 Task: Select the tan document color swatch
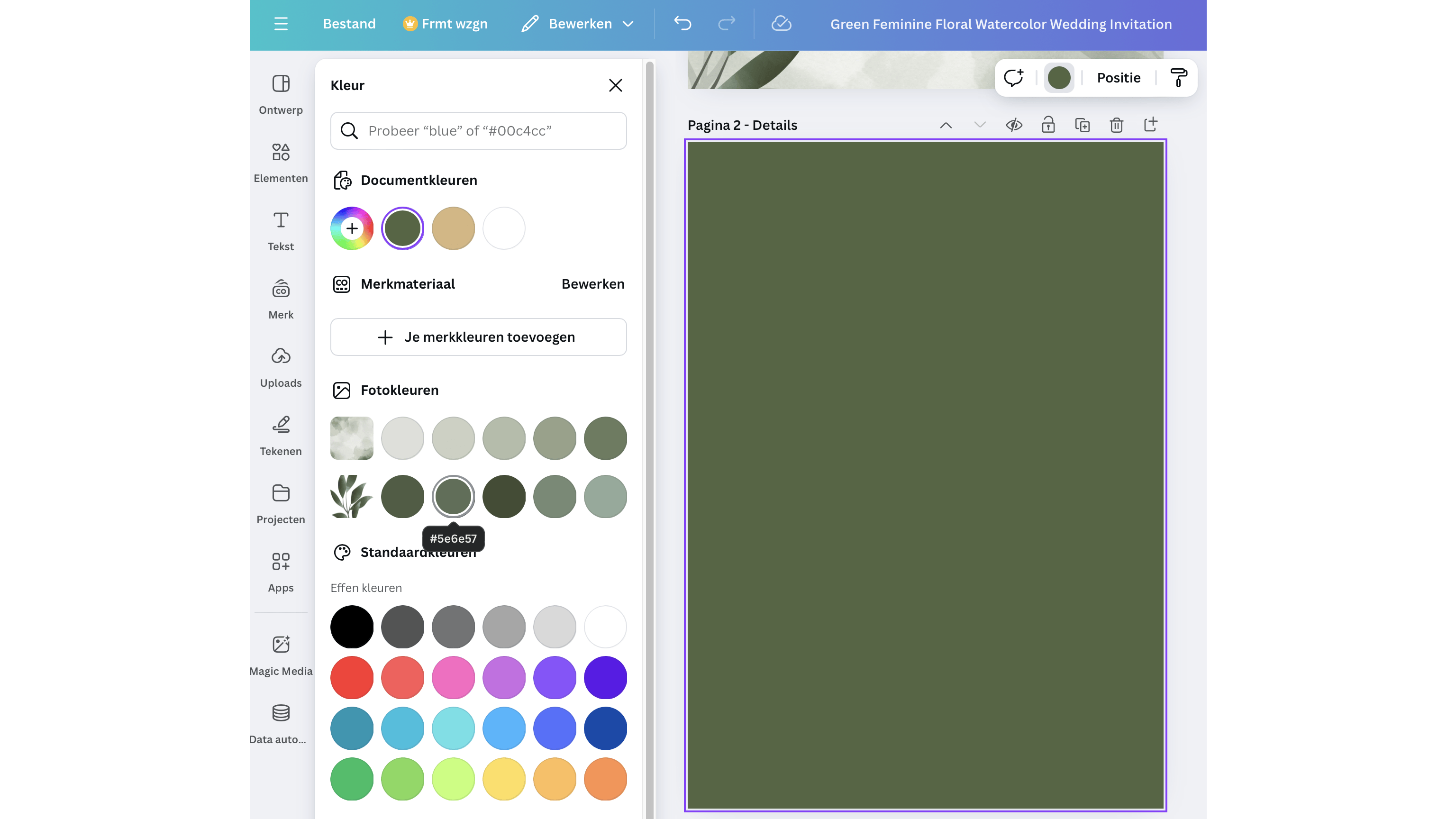click(x=453, y=228)
